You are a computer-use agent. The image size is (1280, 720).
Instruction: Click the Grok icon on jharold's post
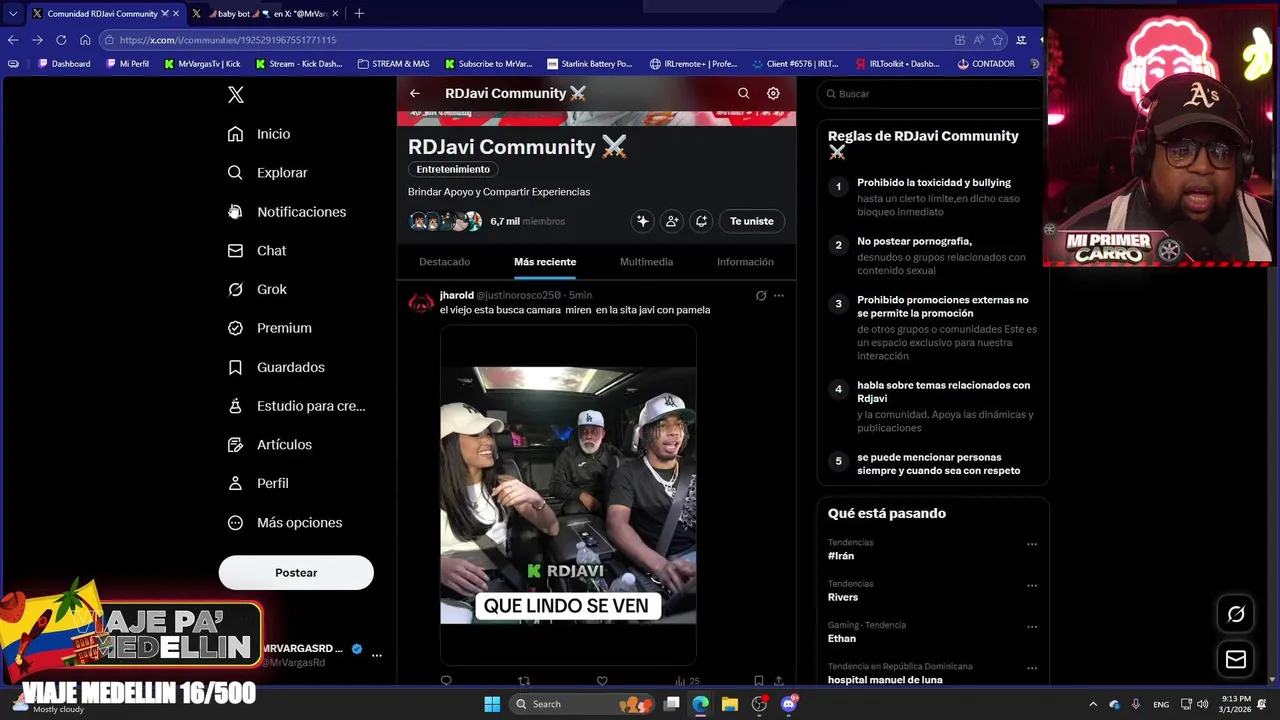click(x=761, y=296)
